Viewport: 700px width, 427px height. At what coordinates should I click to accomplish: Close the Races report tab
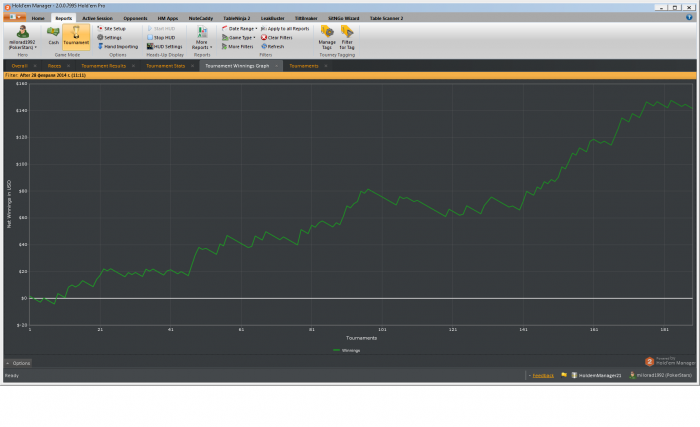coord(68,66)
